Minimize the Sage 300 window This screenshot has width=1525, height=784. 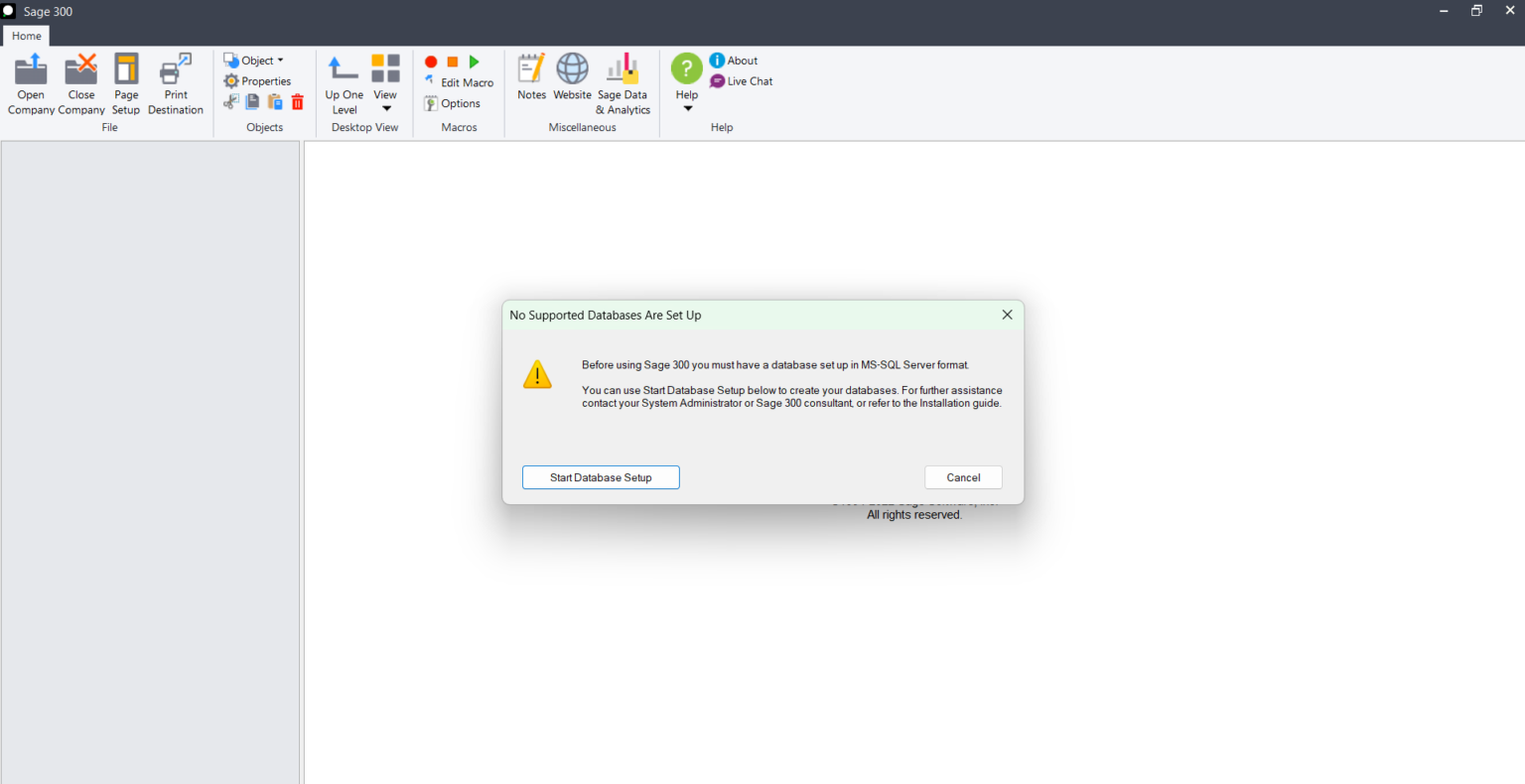coord(1444,11)
